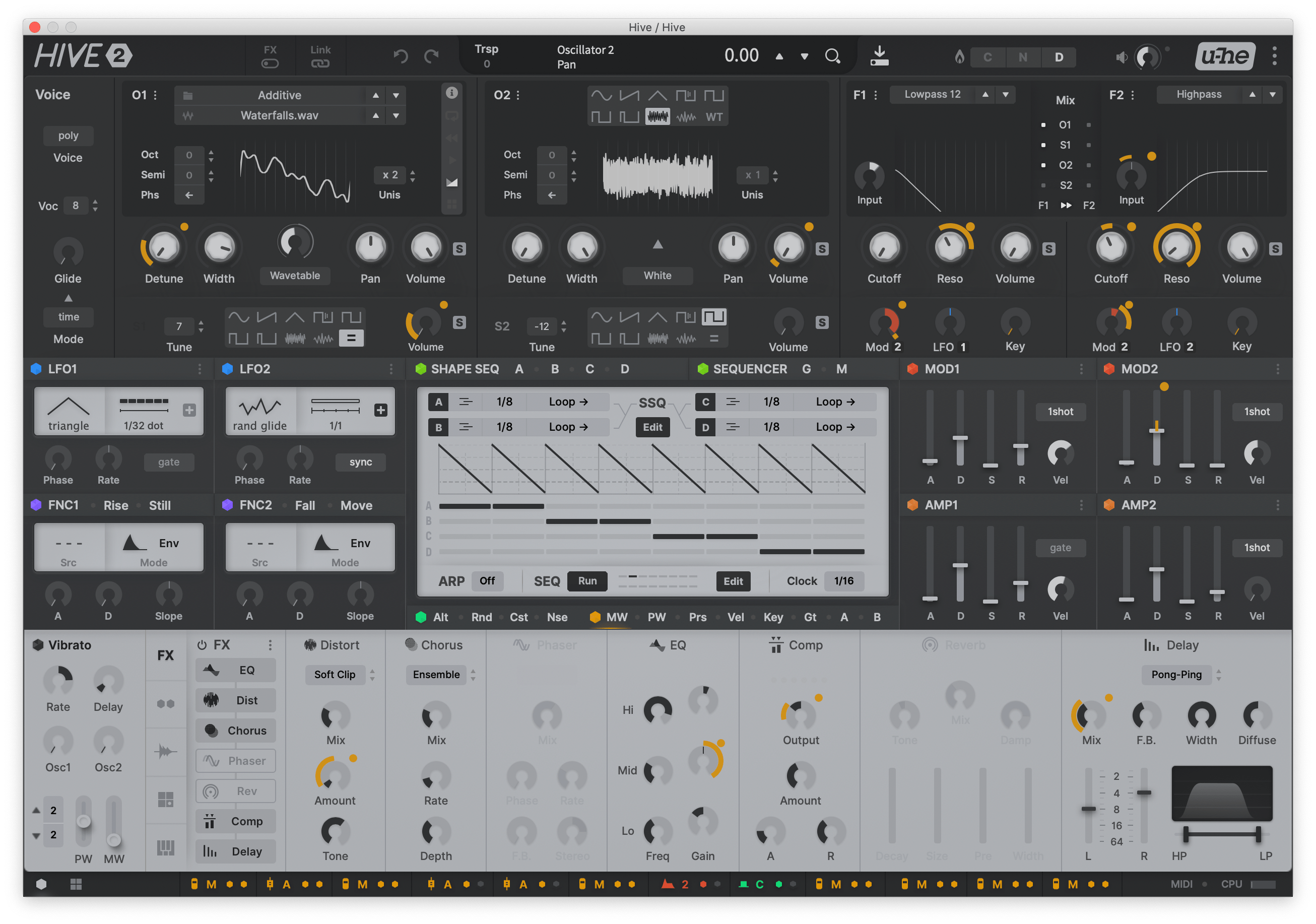Image resolution: width=1316 pixels, height=924 pixels.
Task: Click LFO1 plus icon
Action: pos(189,410)
